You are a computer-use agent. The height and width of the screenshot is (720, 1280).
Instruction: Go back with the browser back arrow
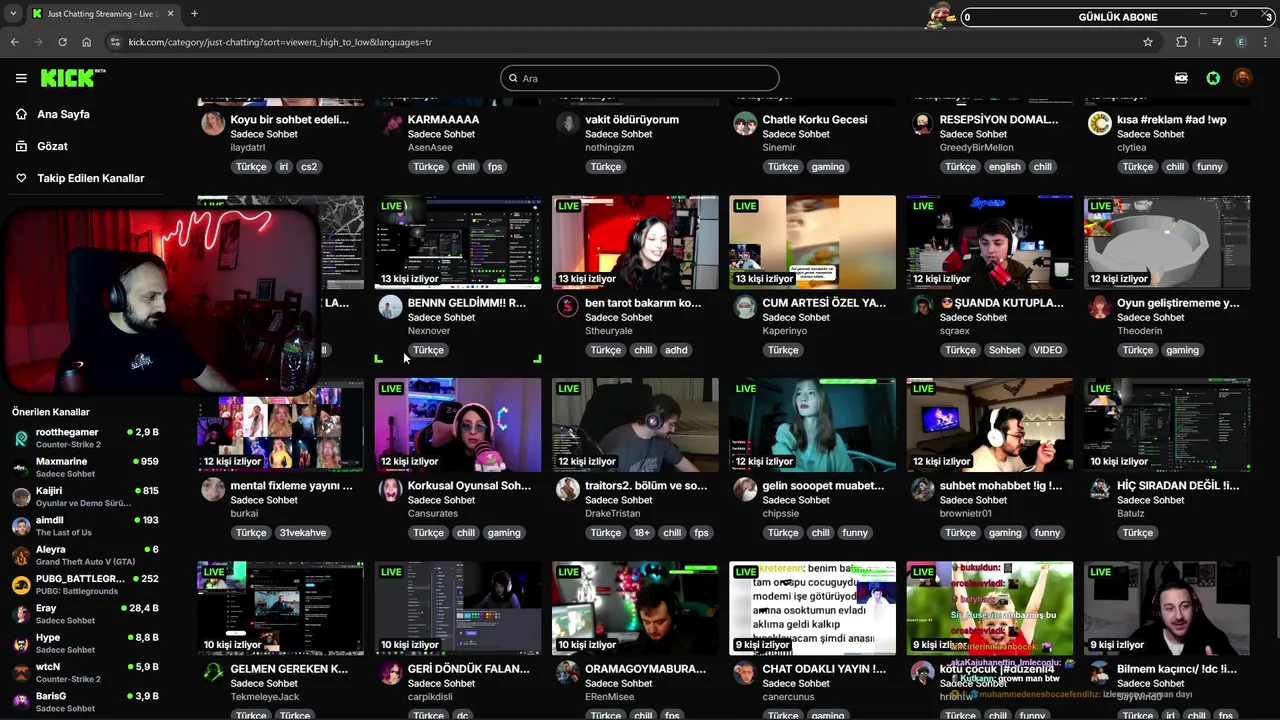tap(14, 42)
